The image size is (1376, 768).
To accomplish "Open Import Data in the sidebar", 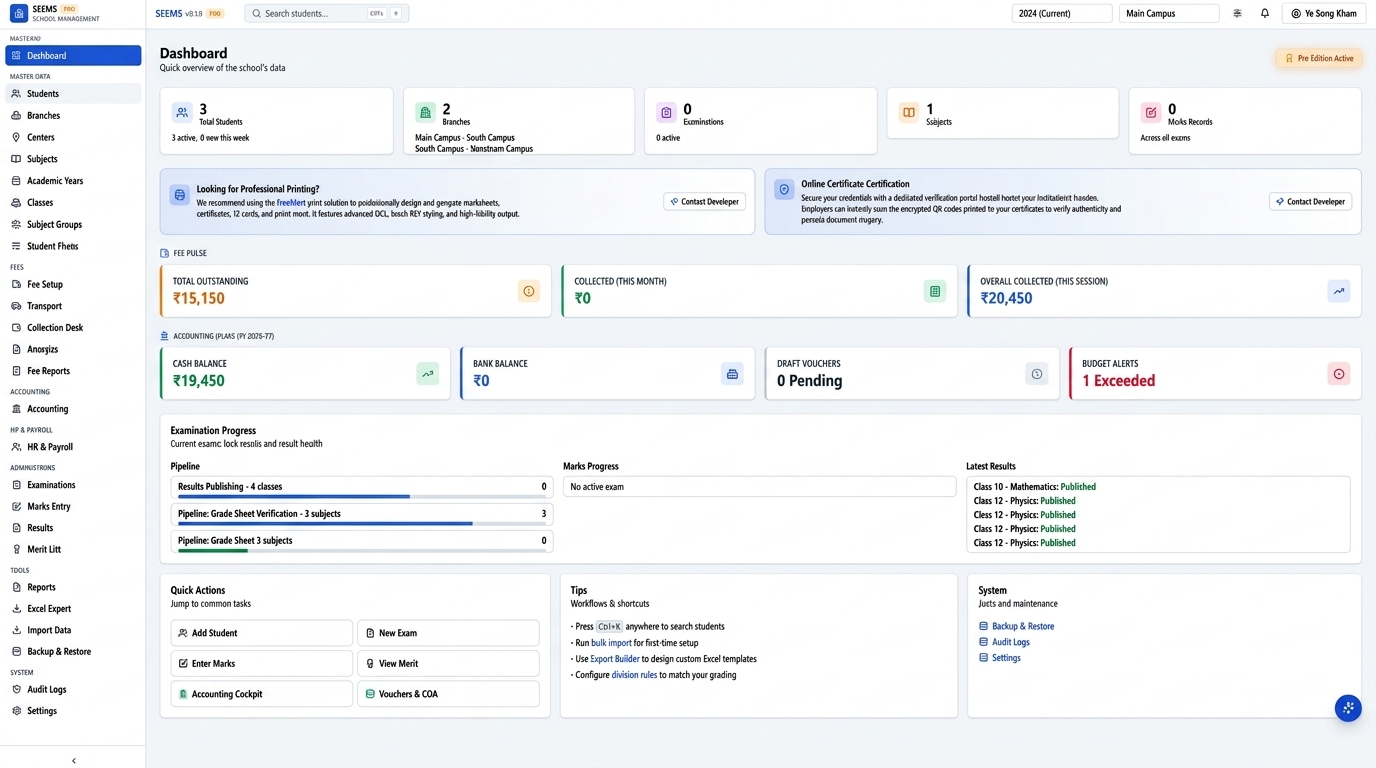I will 73,630.
